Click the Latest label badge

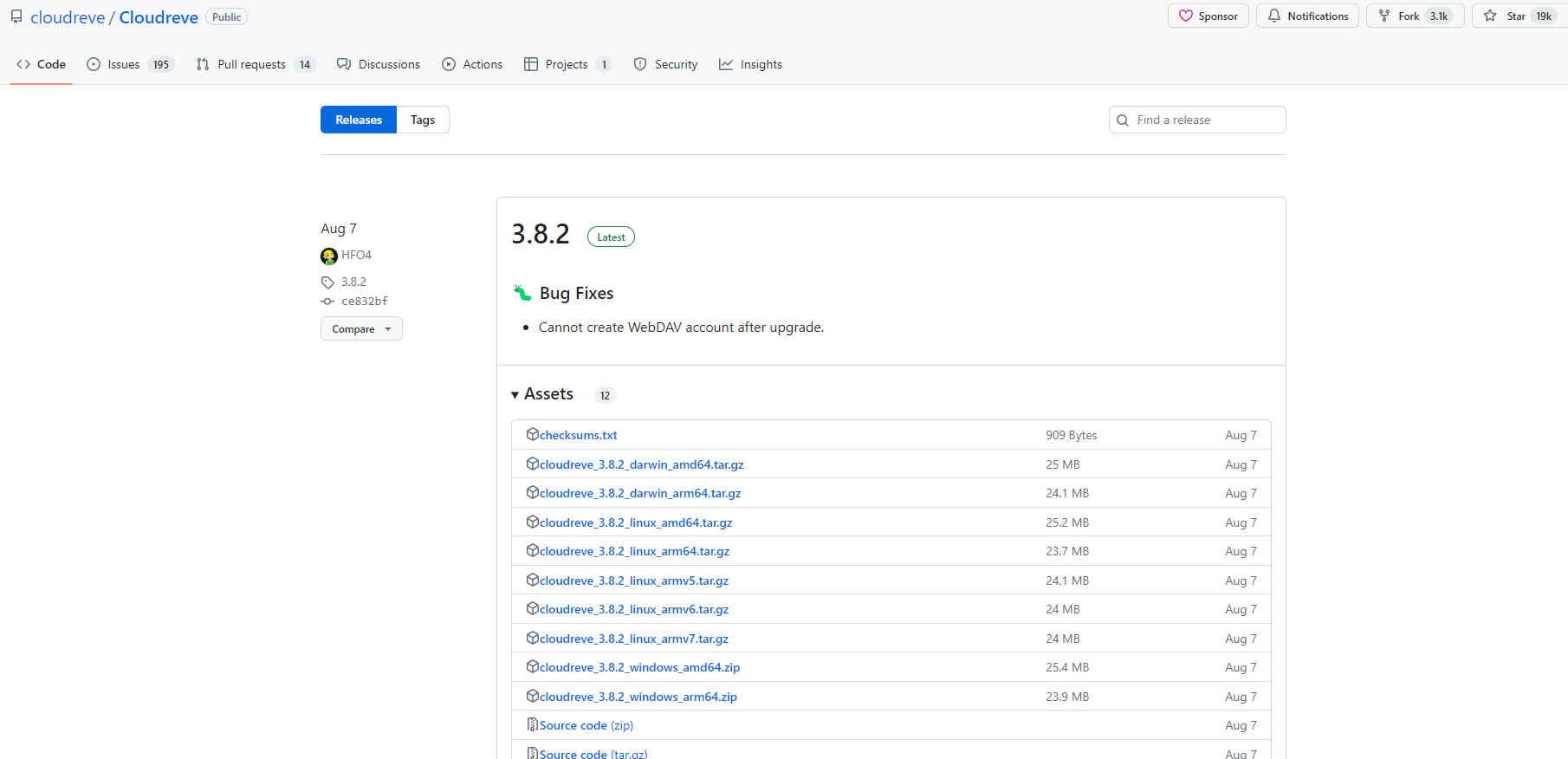pyautogui.click(x=611, y=237)
